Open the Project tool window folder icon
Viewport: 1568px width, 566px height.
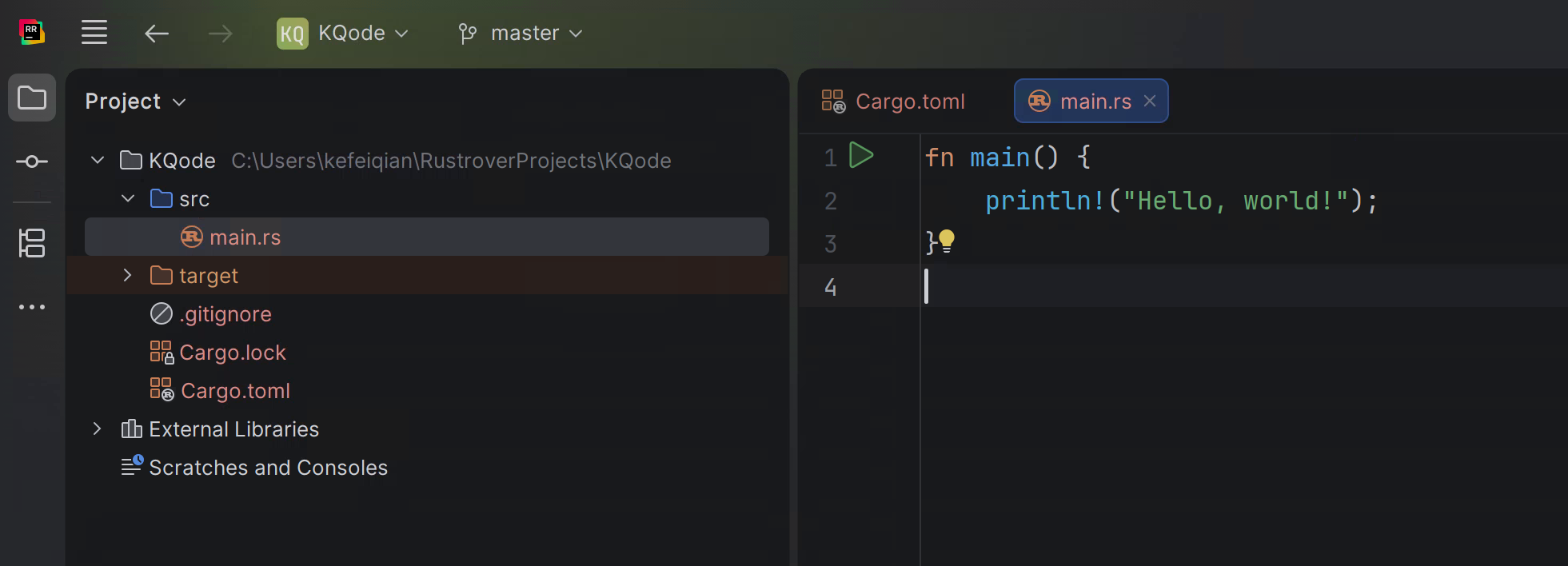pyautogui.click(x=32, y=98)
